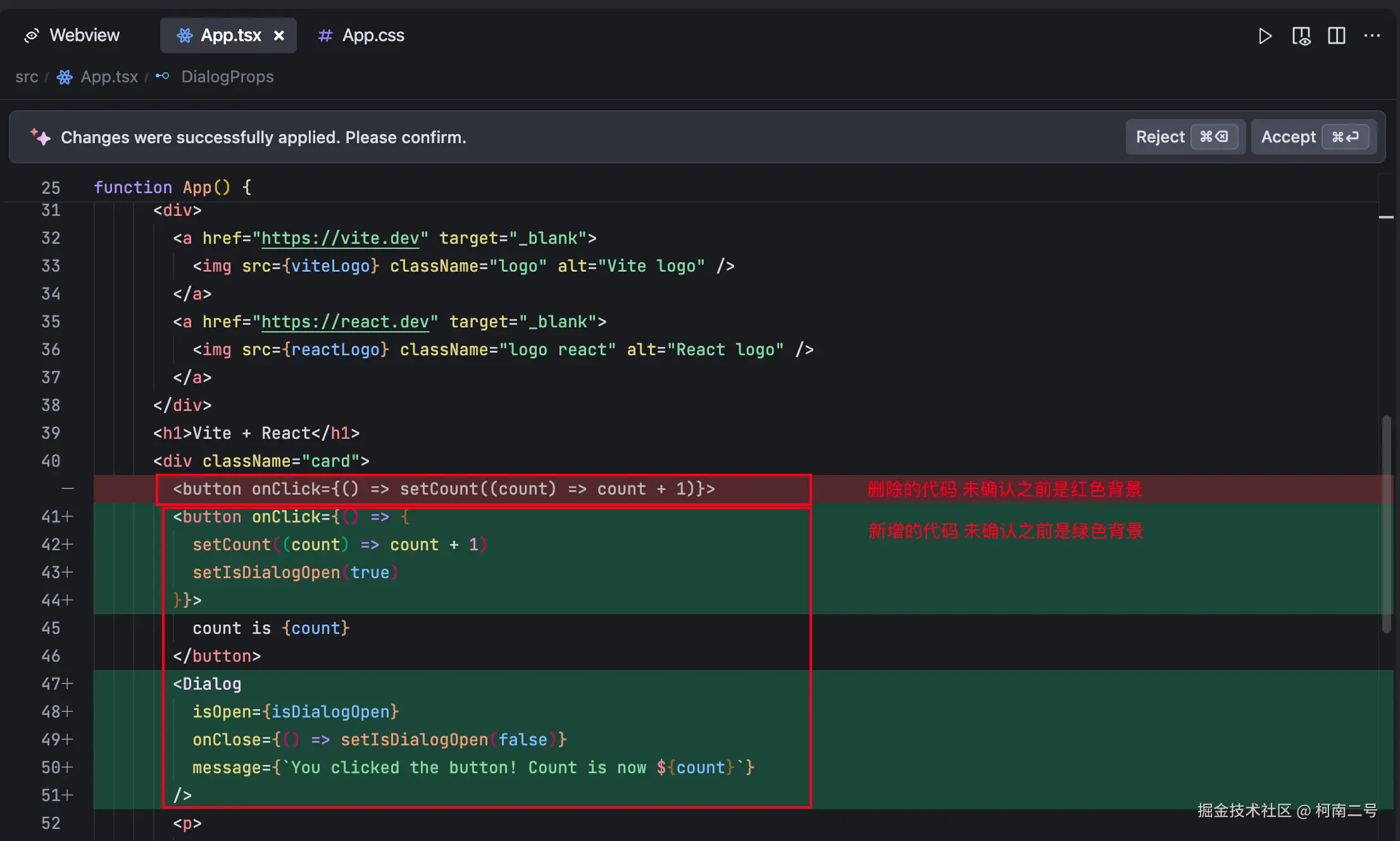Open the more actions ellipsis menu
This screenshot has height=841, width=1400.
click(1372, 35)
